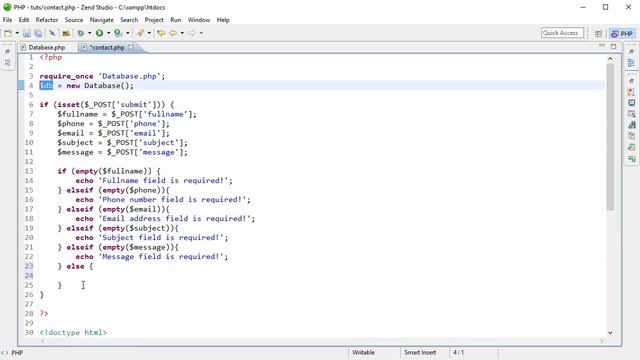The width and height of the screenshot is (640, 360).
Task: Open the dropdown arrow next to New
Action: (x=17, y=33)
